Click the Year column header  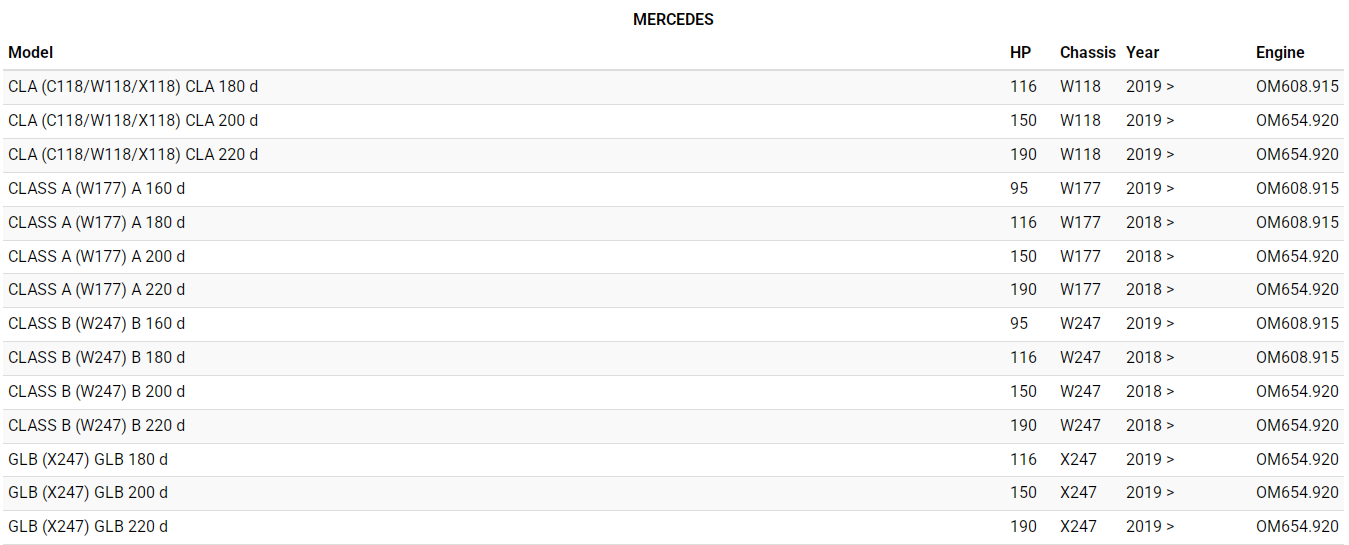click(1142, 52)
